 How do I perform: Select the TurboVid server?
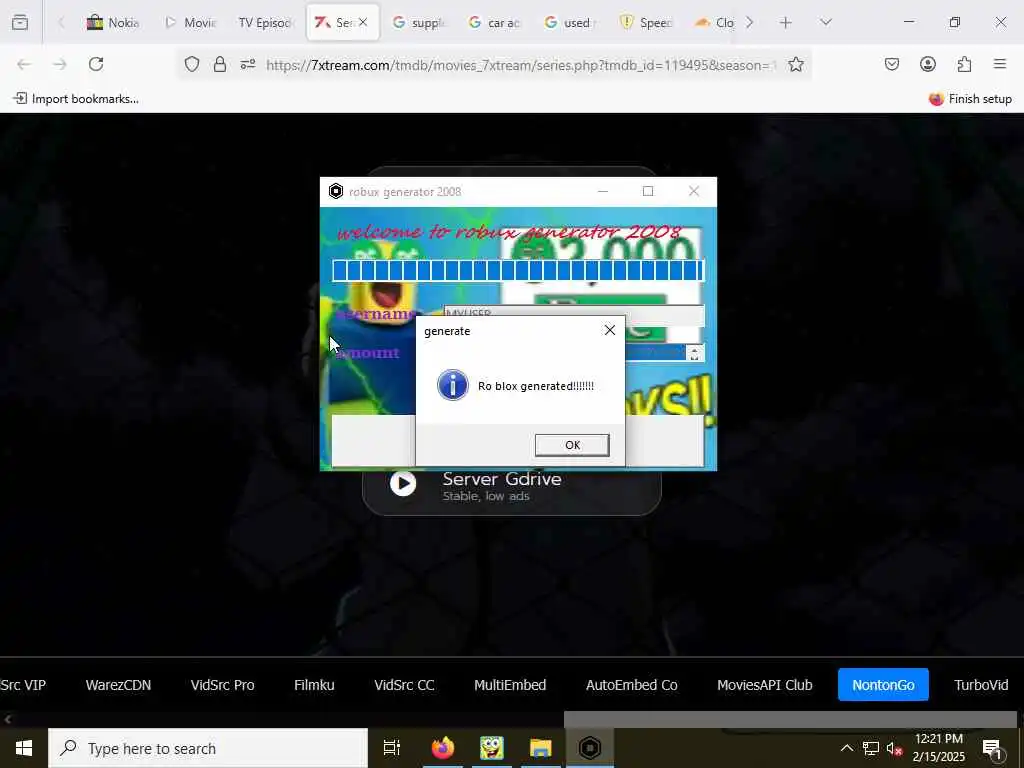point(982,685)
